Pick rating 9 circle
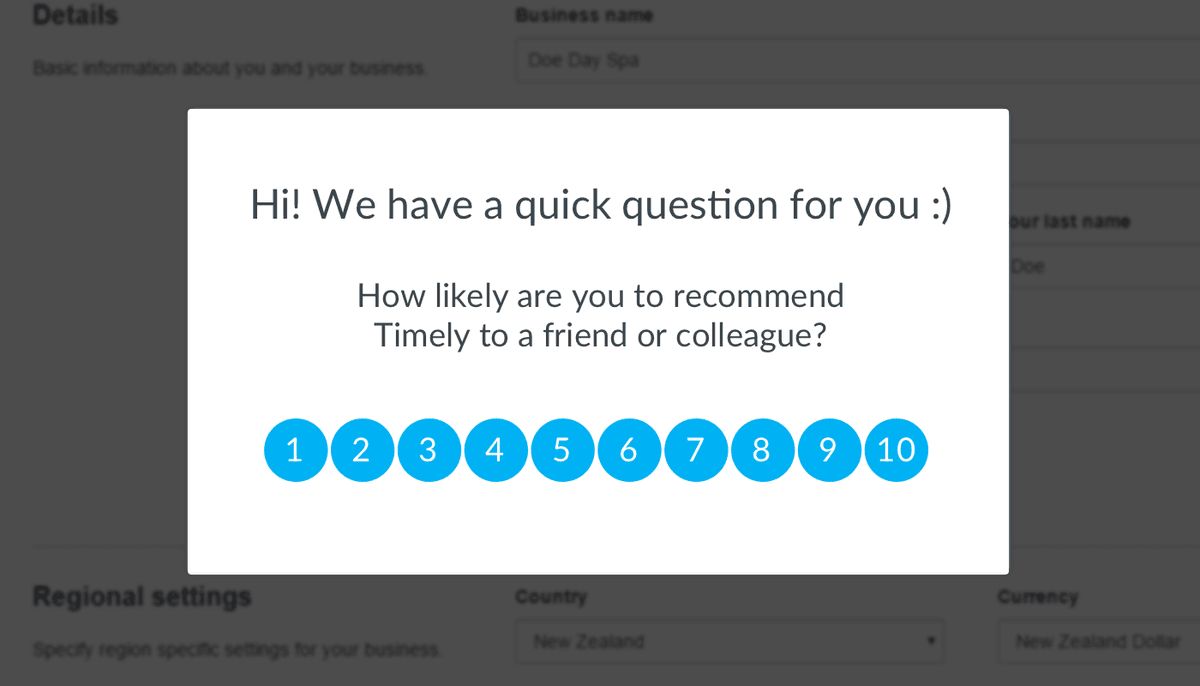 [829, 450]
